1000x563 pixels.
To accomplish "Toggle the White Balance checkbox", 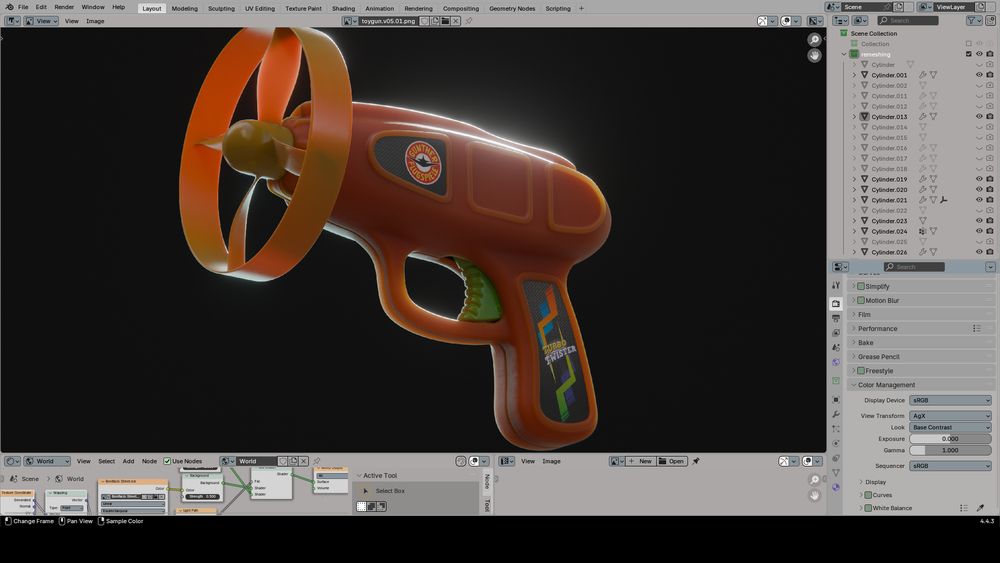I will (x=868, y=508).
